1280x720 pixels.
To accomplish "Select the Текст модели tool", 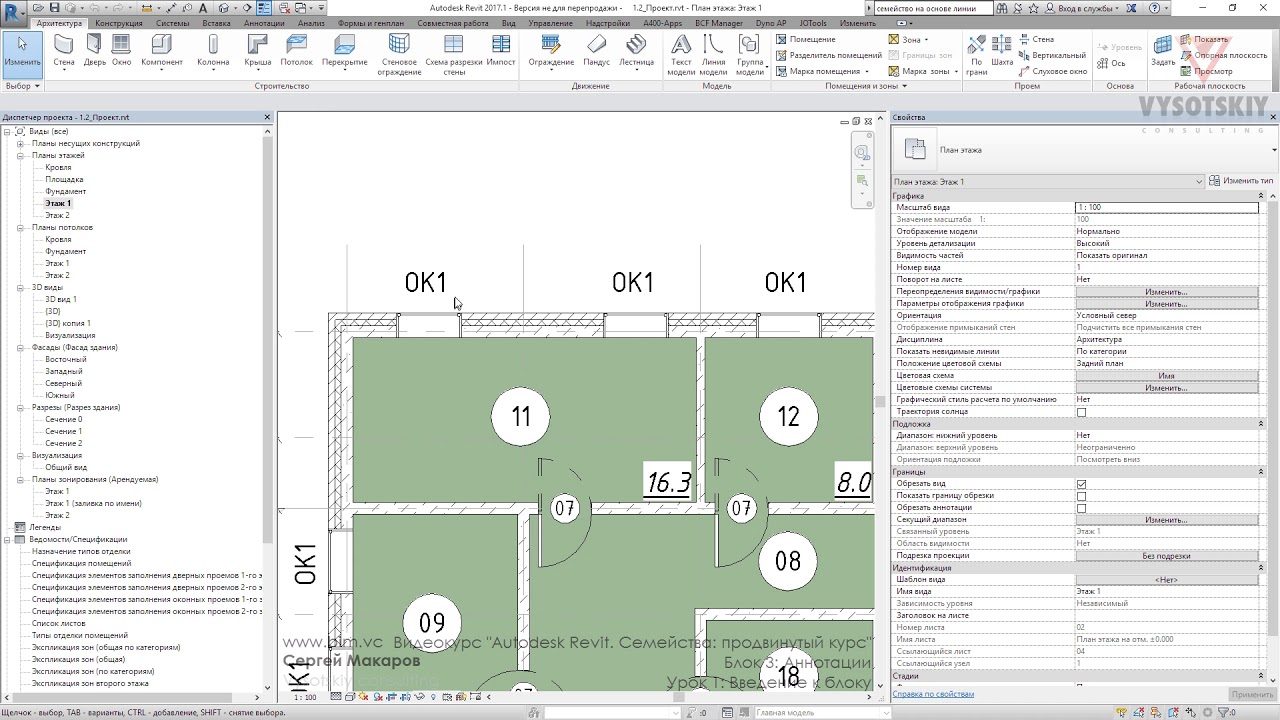I will tap(681, 55).
